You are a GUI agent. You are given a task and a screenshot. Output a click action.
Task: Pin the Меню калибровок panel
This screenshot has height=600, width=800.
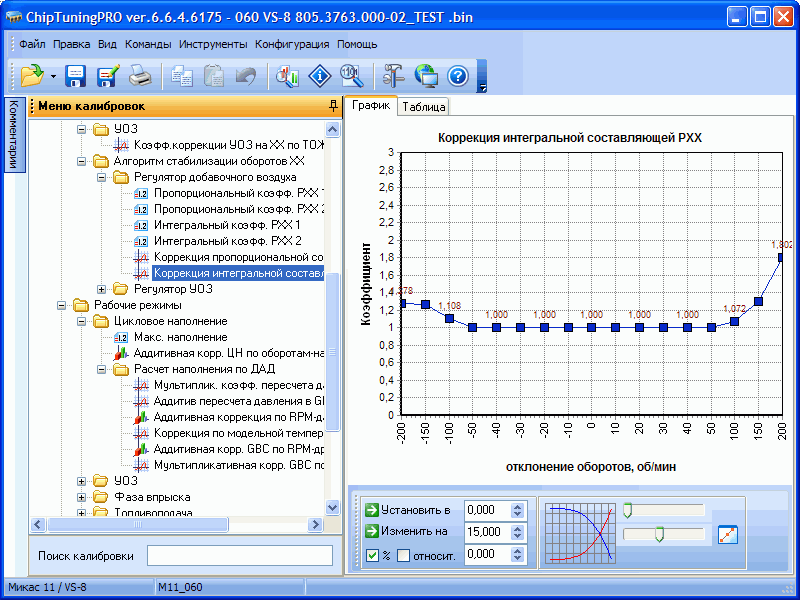(x=333, y=106)
